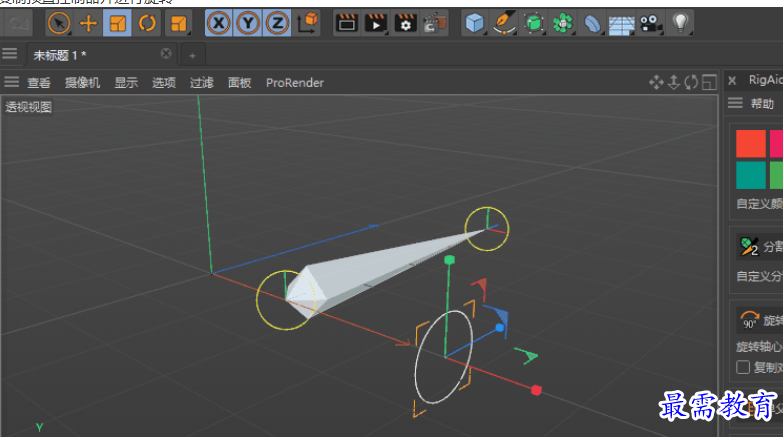Screen dimensions: 783x437
Task: Switch to the 未标题 1 document tab
Action: point(59,55)
